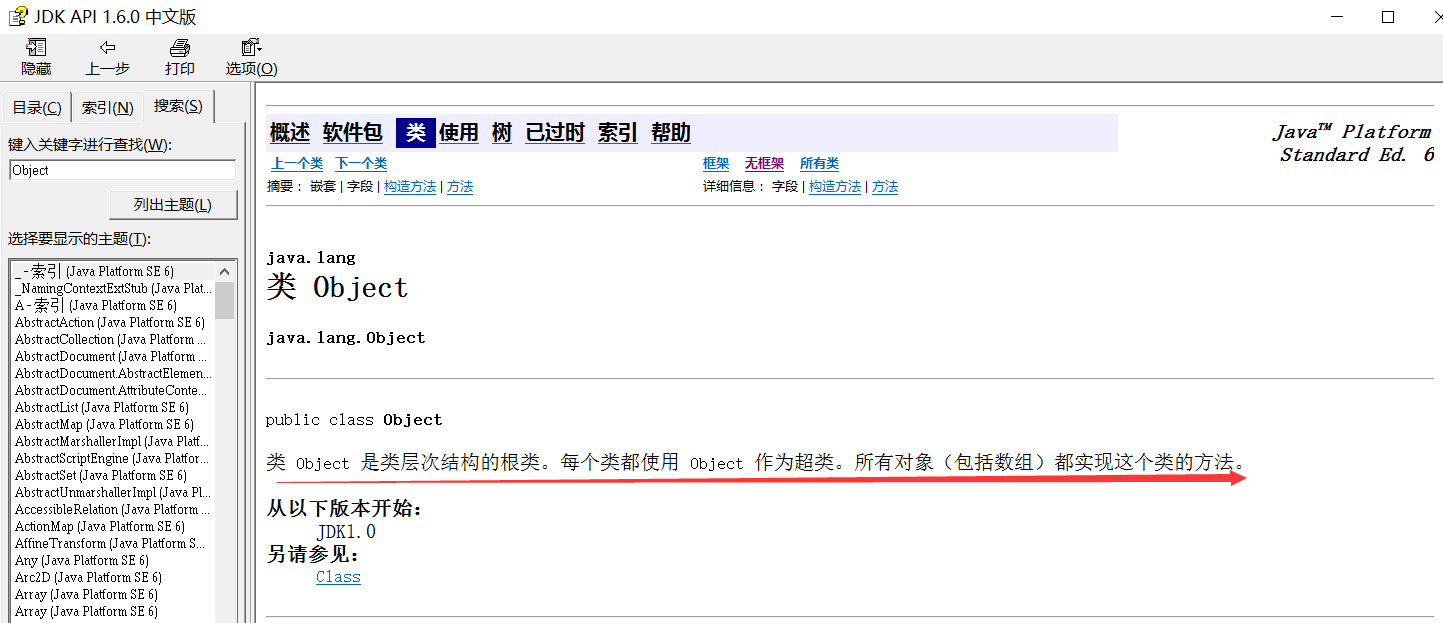Open the 概述 navigation link
The height and width of the screenshot is (623, 1443).
pyautogui.click(x=290, y=132)
